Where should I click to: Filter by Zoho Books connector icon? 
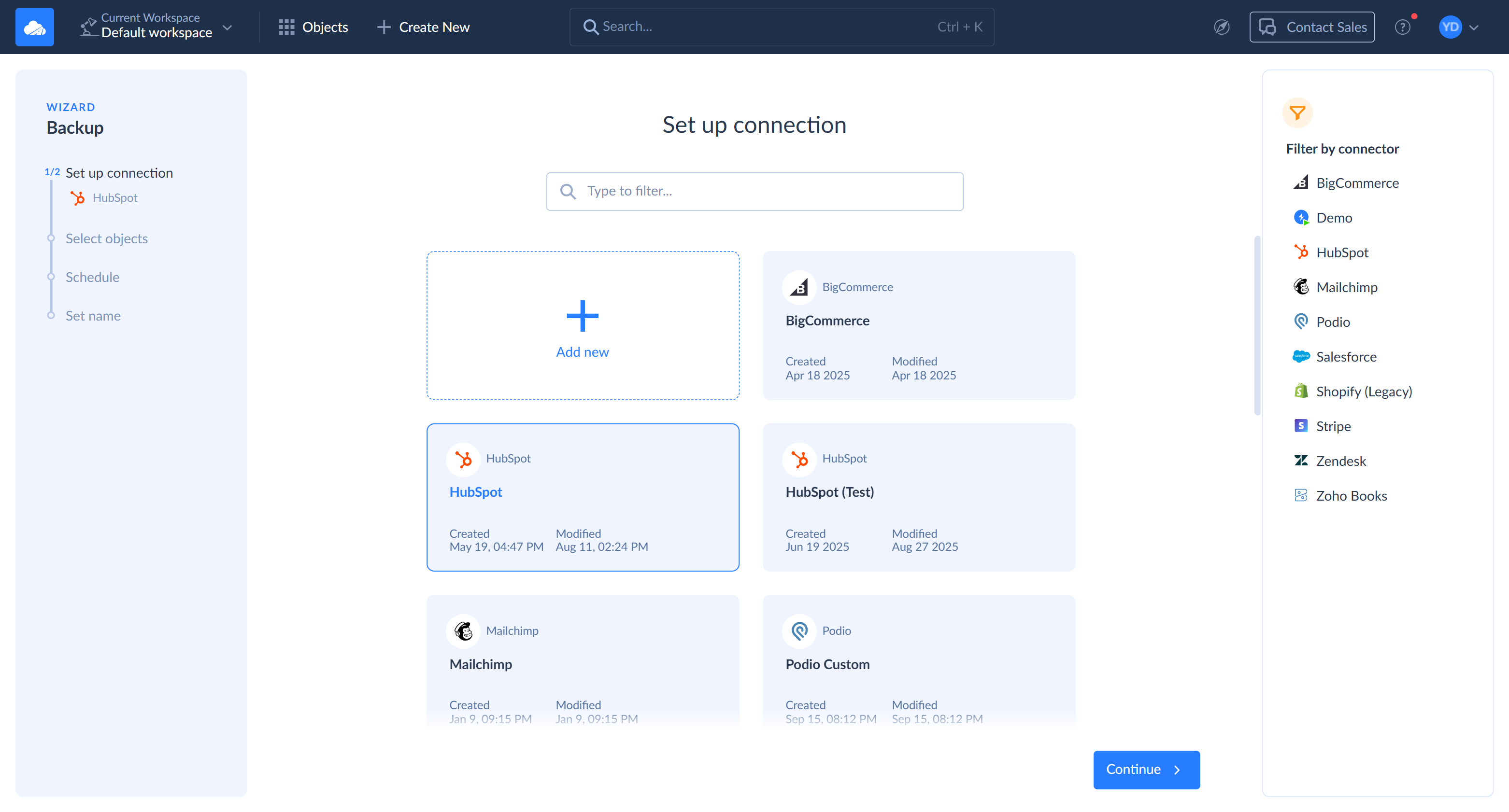pyautogui.click(x=1300, y=496)
